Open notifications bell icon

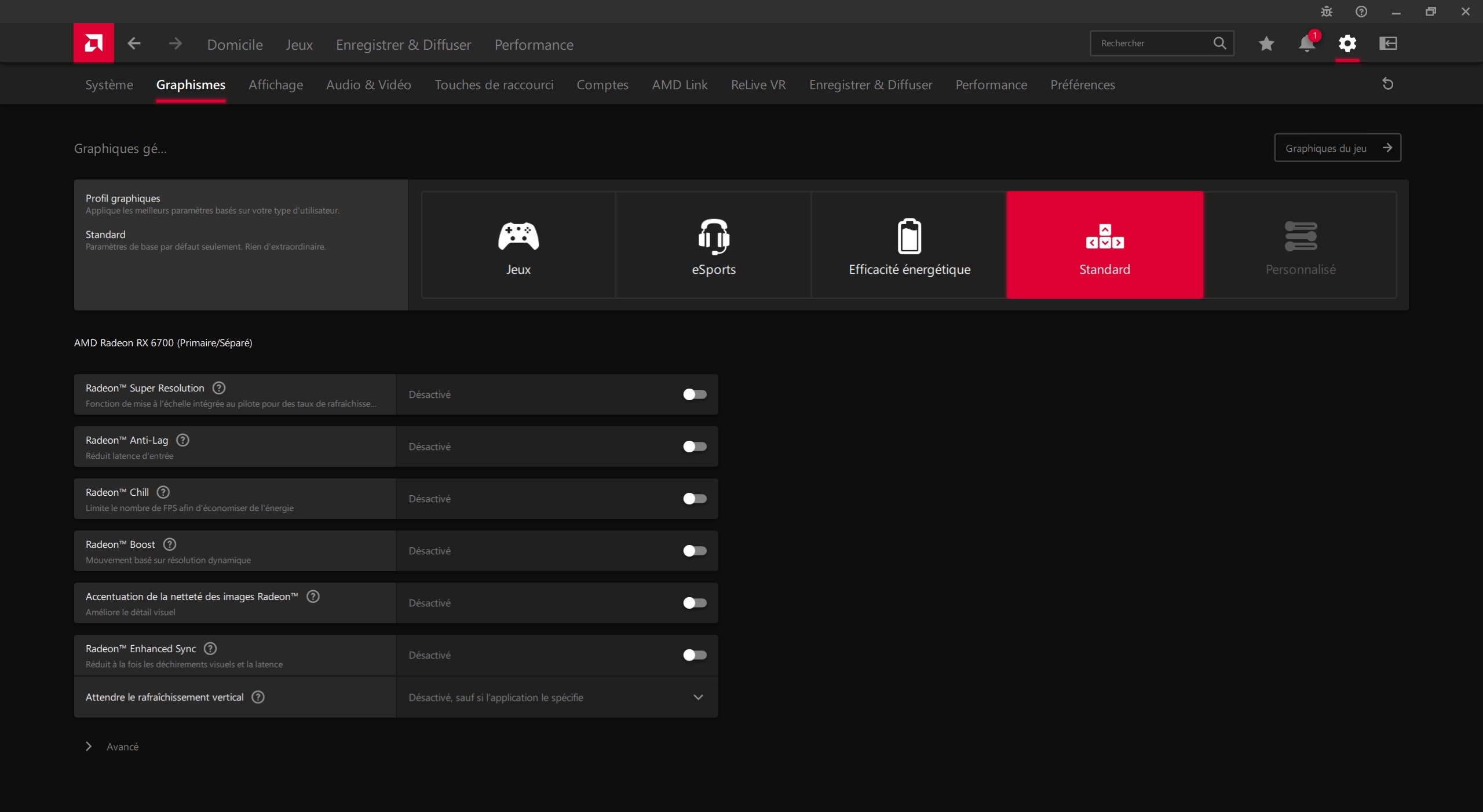pyautogui.click(x=1306, y=43)
